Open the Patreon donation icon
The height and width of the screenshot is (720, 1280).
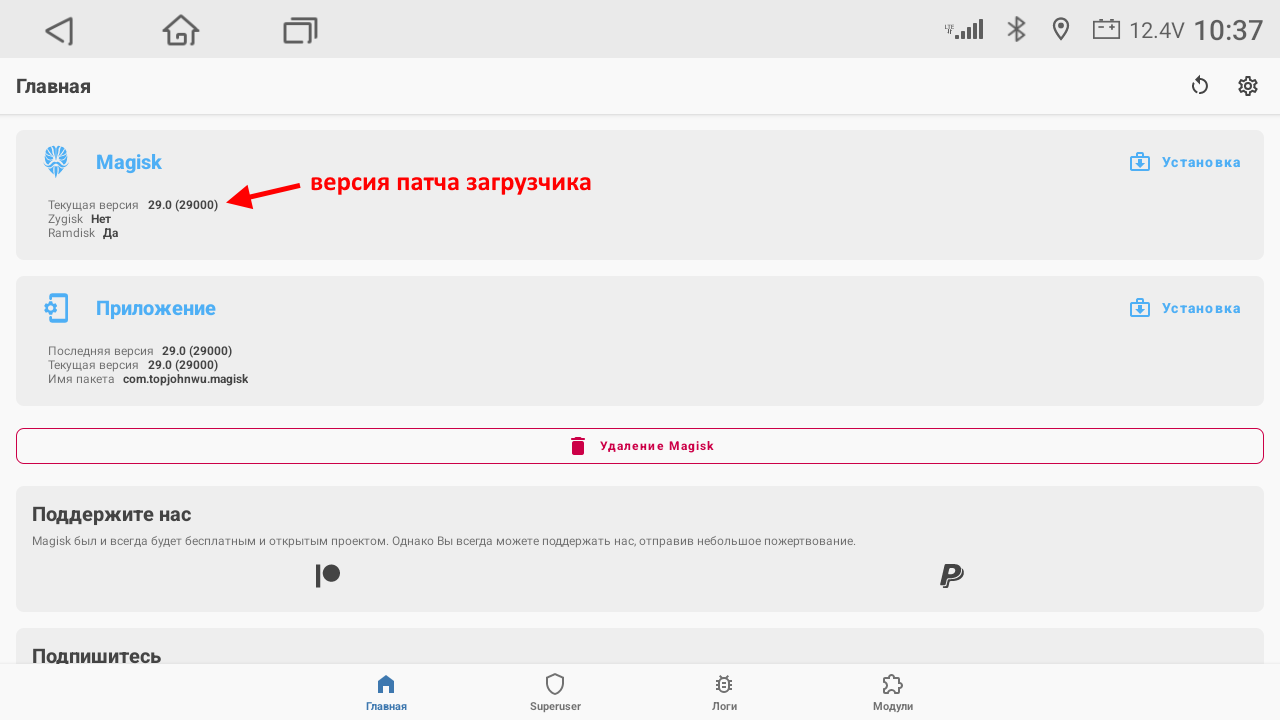pos(328,576)
